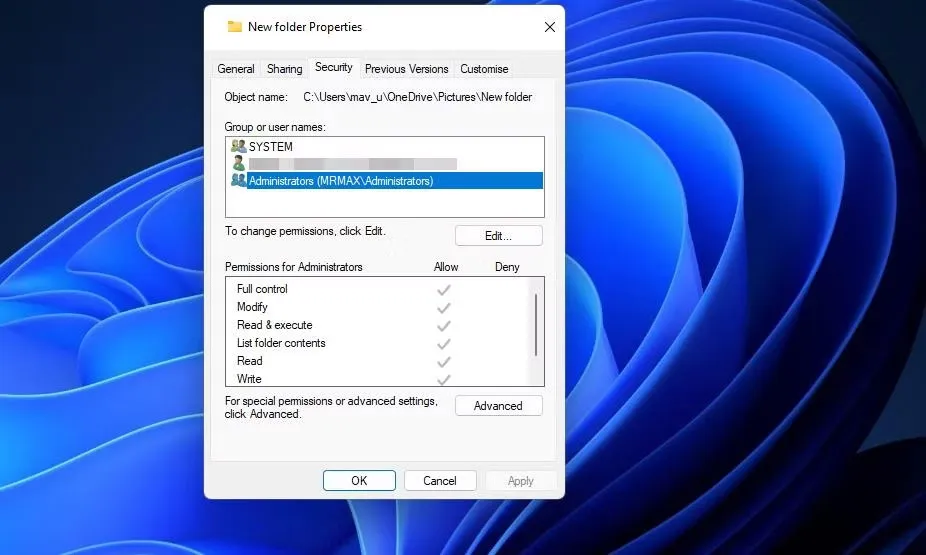Click the Cancel button
Image resolution: width=926 pixels, height=555 pixels.
click(440, 481)
